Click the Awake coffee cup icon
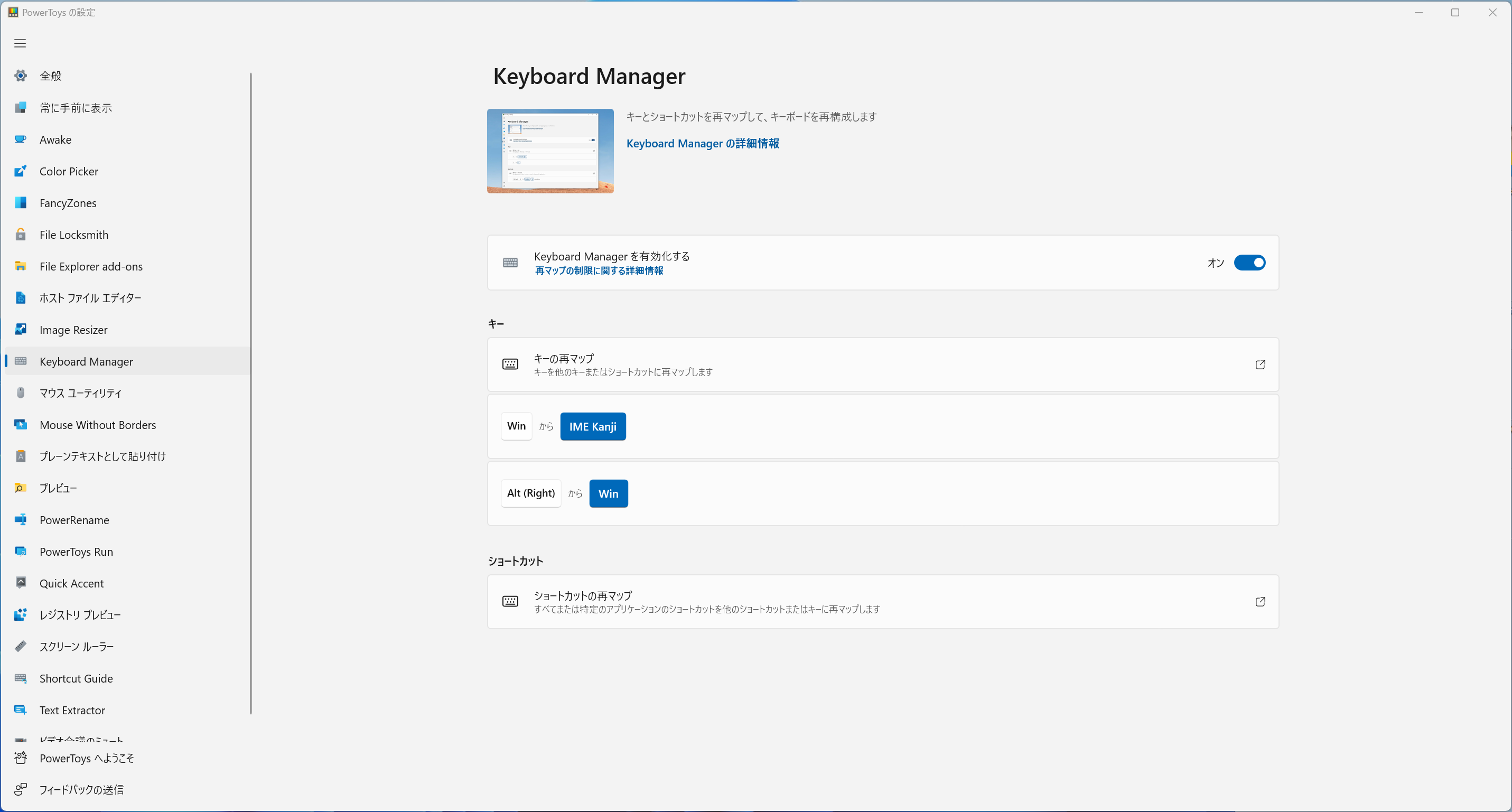This screenshot has width=1512, height=812. 21,139
